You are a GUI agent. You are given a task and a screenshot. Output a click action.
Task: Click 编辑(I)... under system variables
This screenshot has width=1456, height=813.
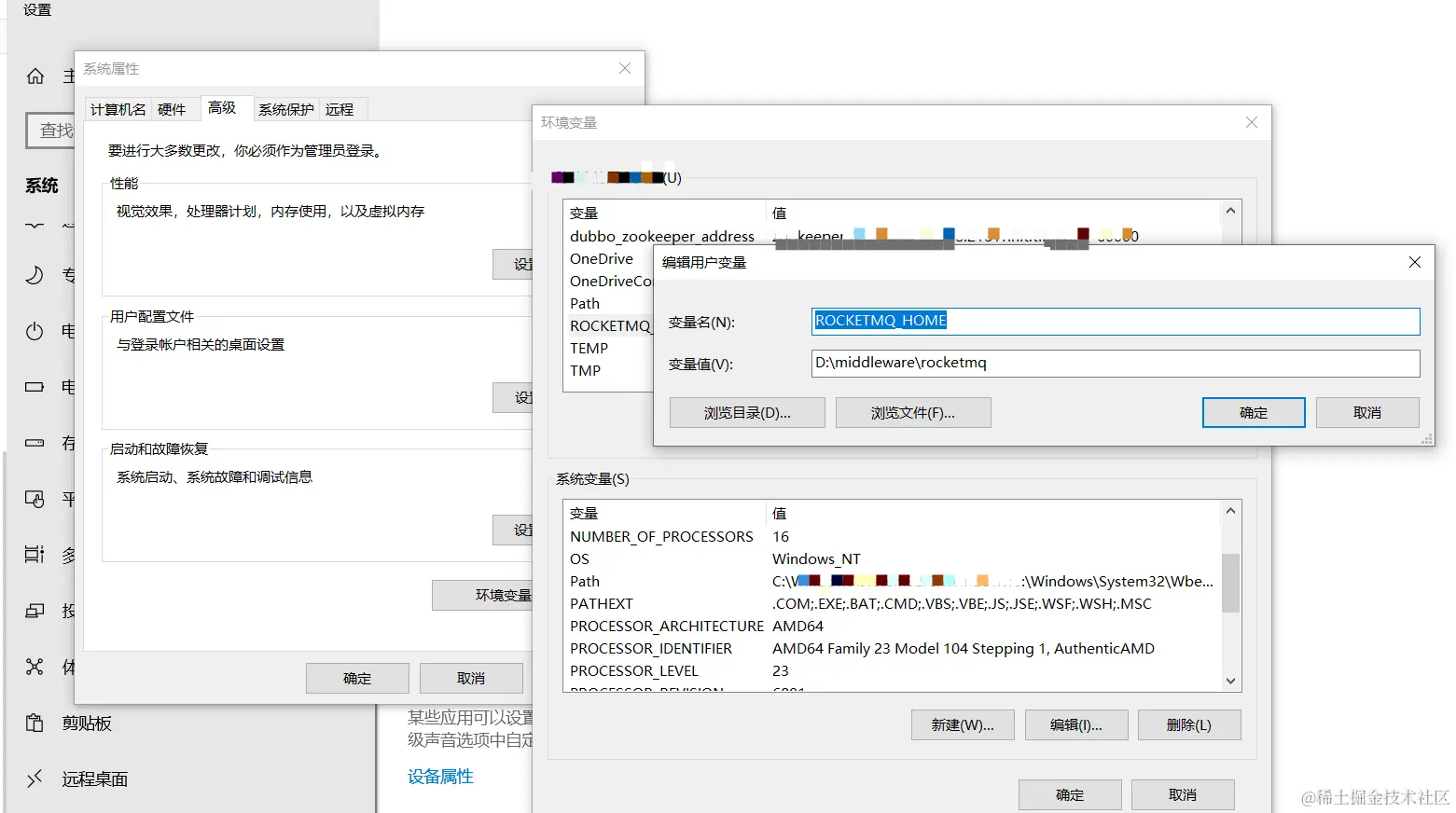coord(1076,724)
